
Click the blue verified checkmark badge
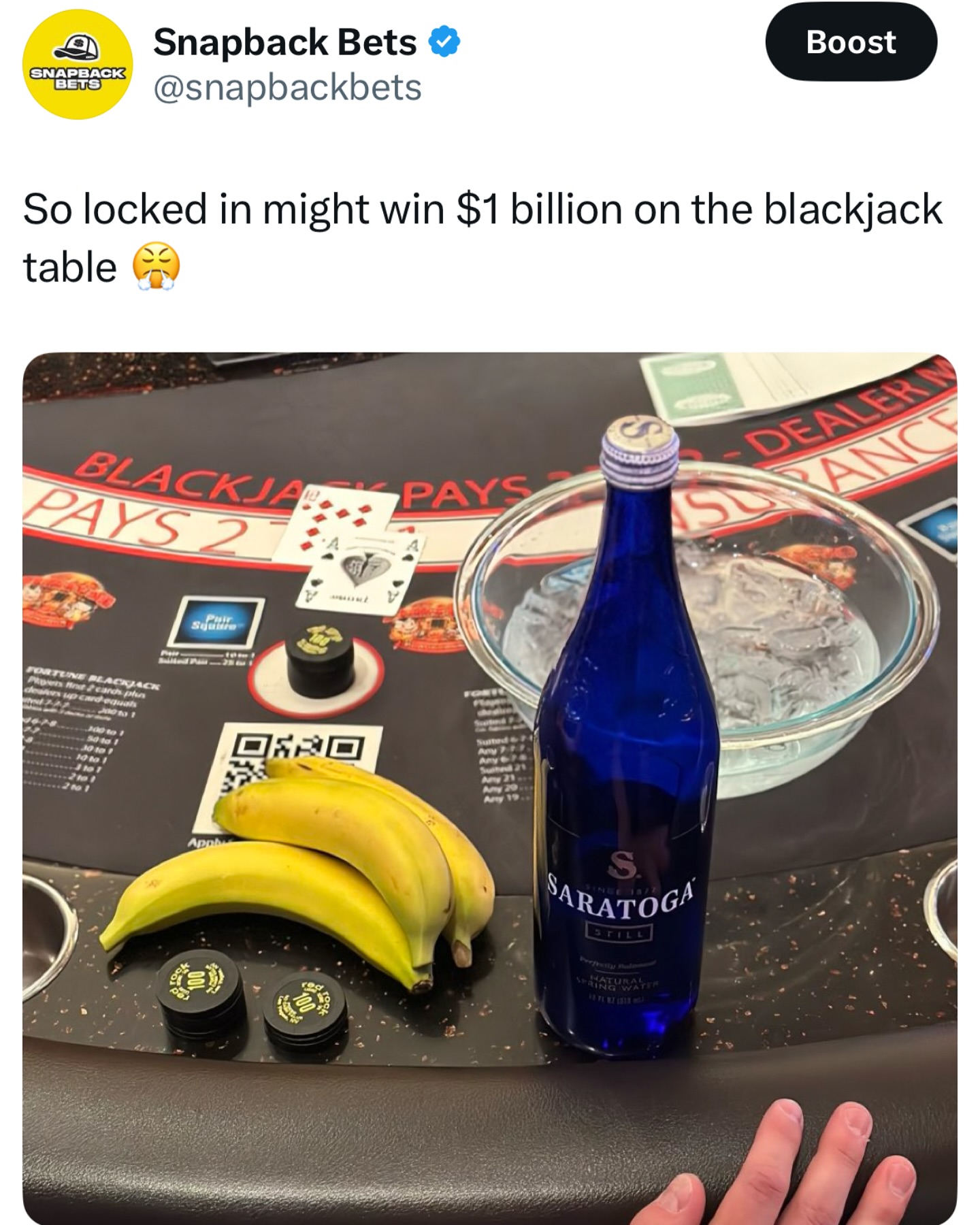coord(444,43)
